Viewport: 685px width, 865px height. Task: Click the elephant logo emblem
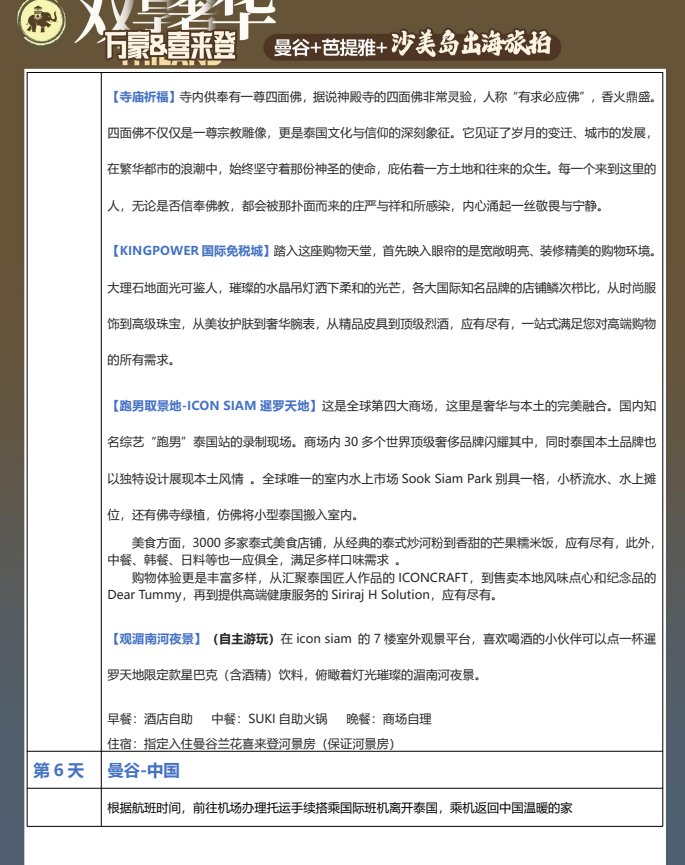point(41,22)
